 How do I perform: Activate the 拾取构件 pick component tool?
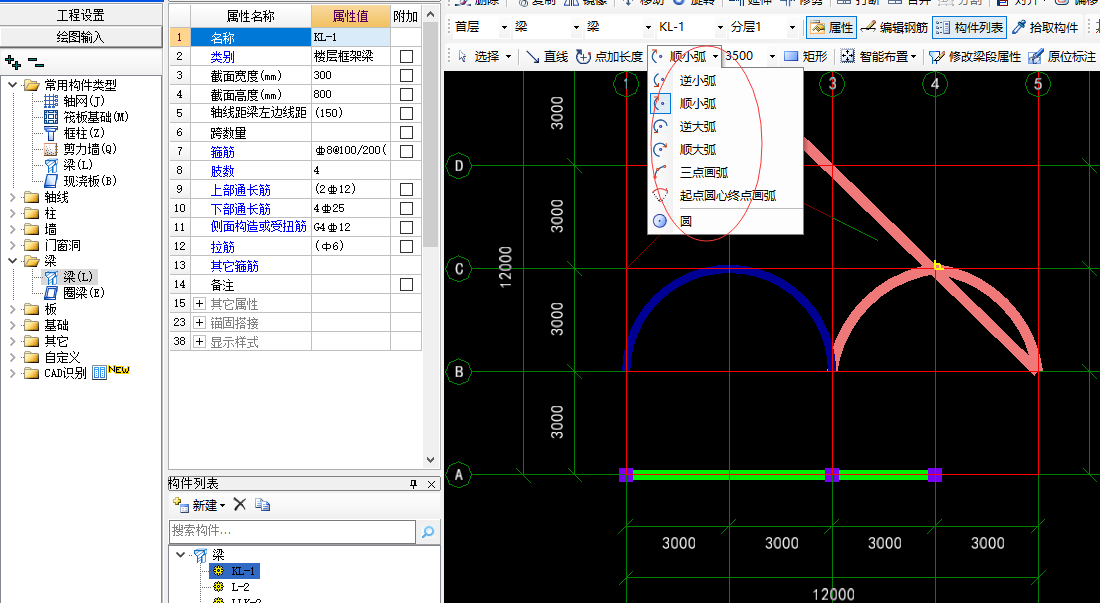tap(1045, 27)
